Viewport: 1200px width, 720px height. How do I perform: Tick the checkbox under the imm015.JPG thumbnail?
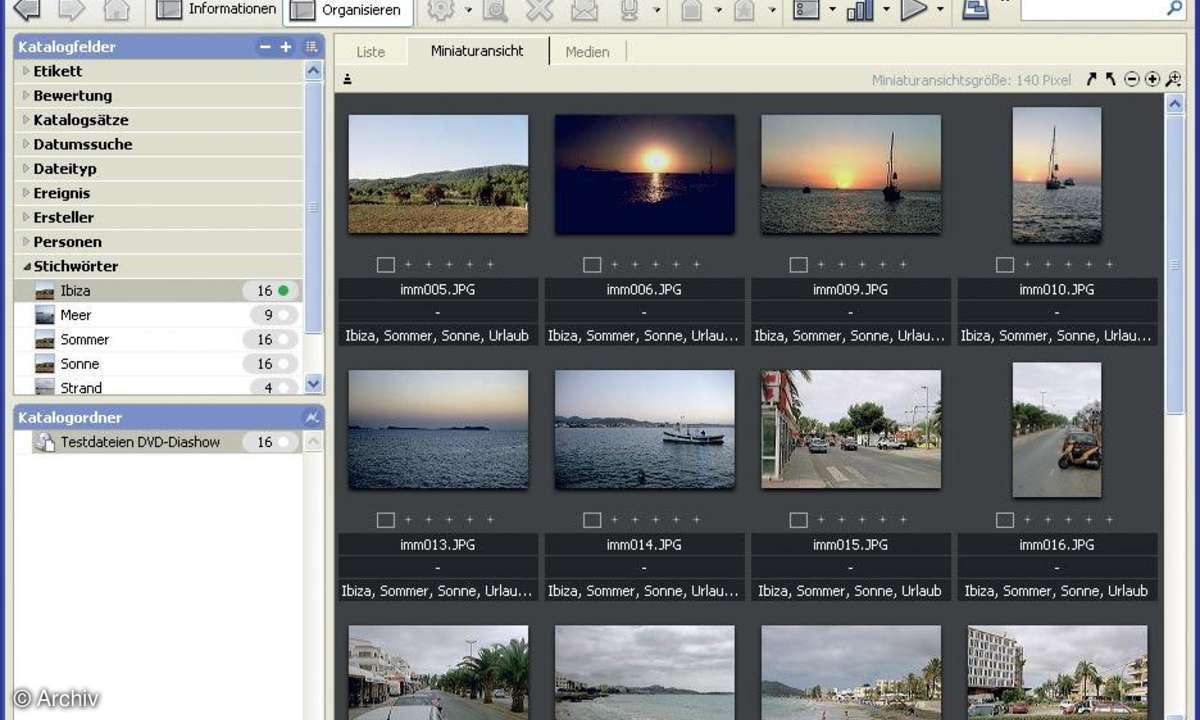tap(798, 520)
